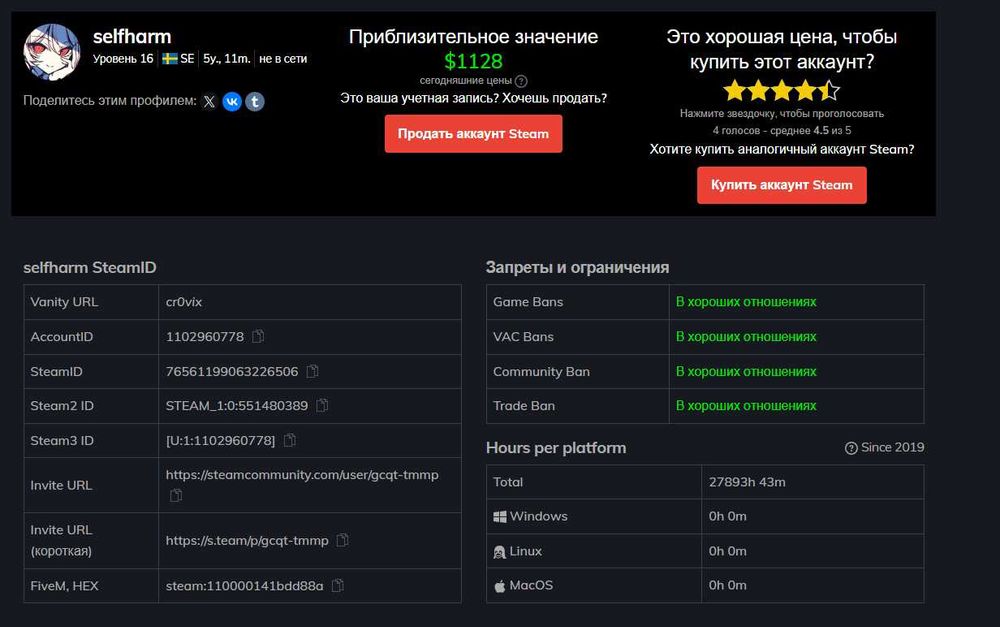Click the 5y., 11m. account age

tap(226, 59)
